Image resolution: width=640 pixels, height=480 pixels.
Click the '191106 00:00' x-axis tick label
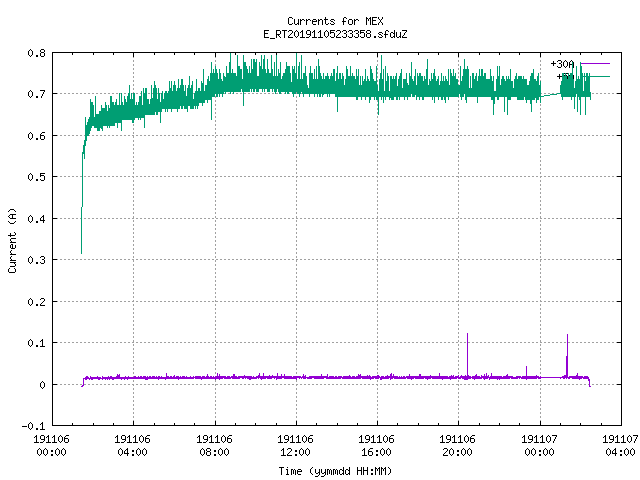[51, 446]
